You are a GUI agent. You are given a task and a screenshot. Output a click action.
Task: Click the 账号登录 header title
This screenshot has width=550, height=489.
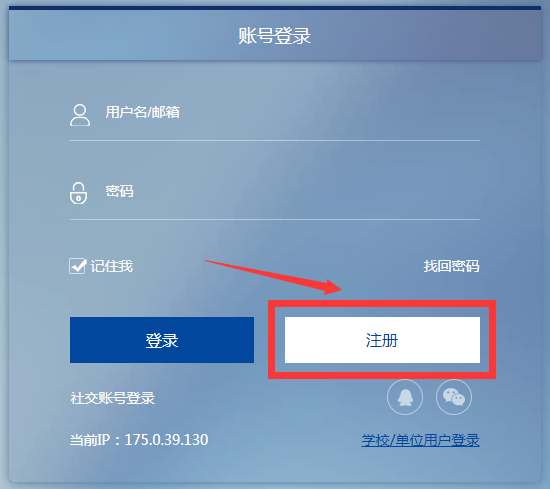coord(275,36)
